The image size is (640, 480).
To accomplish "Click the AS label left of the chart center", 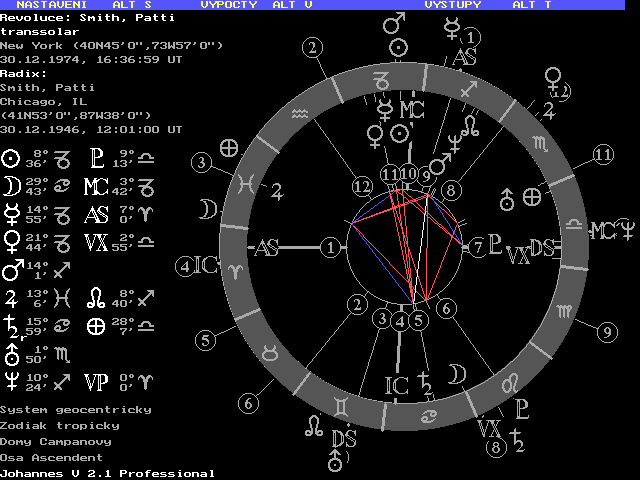I will click(267, 248).
